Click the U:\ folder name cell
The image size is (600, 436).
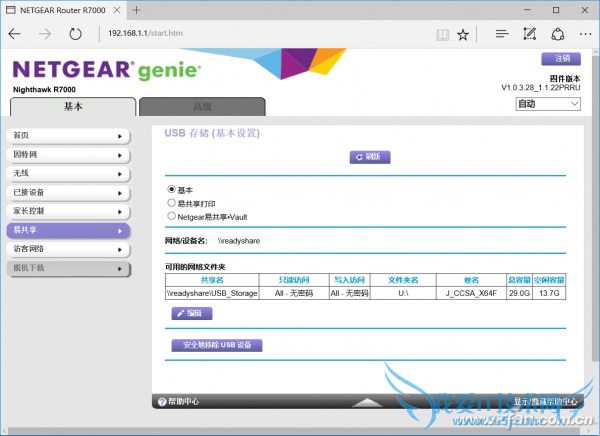click(403, 294)
